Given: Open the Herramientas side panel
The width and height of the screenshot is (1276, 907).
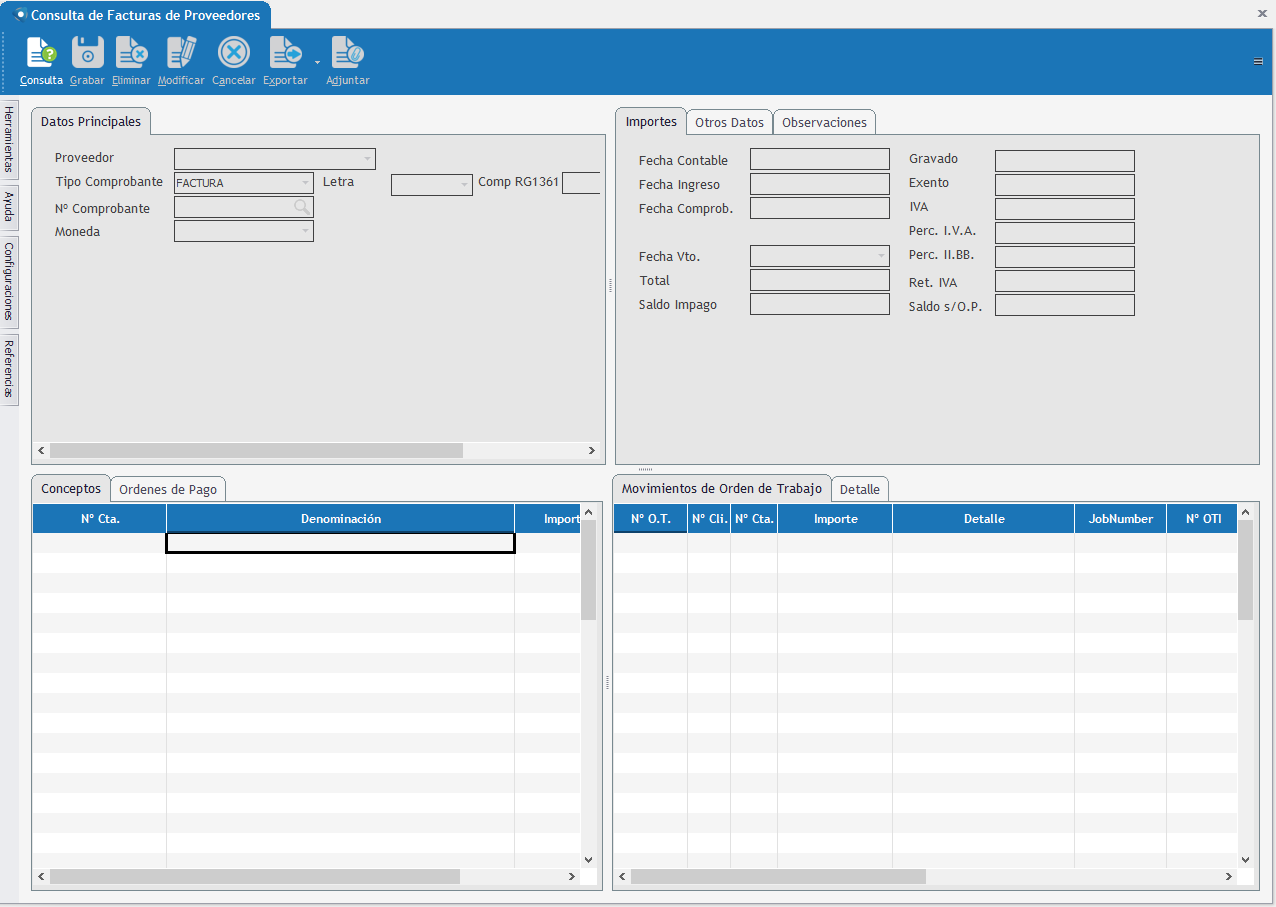Looking at the screenshot, I should click(9, 138).
